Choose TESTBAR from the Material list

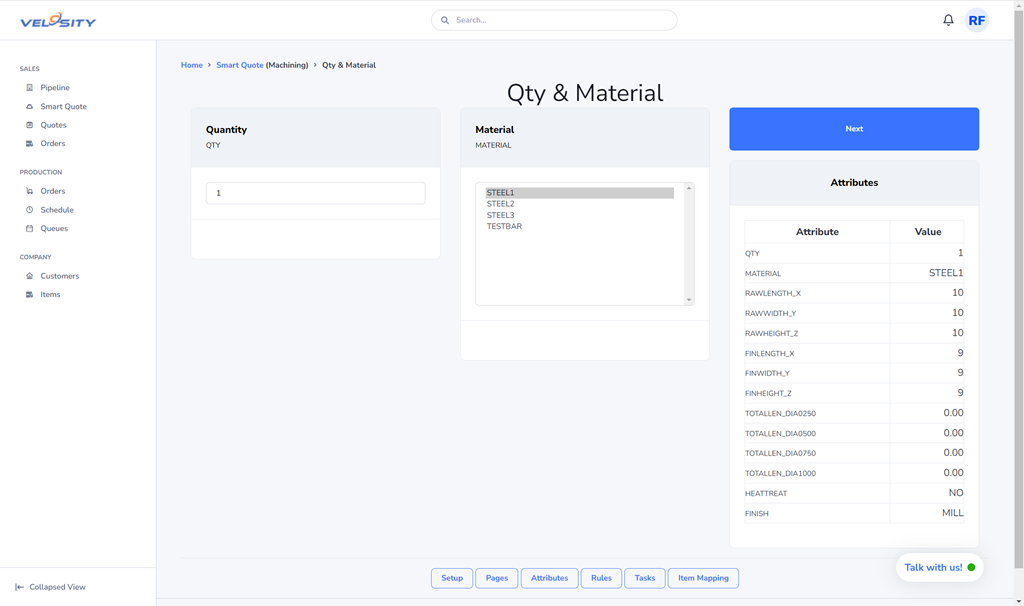(504, 226)
